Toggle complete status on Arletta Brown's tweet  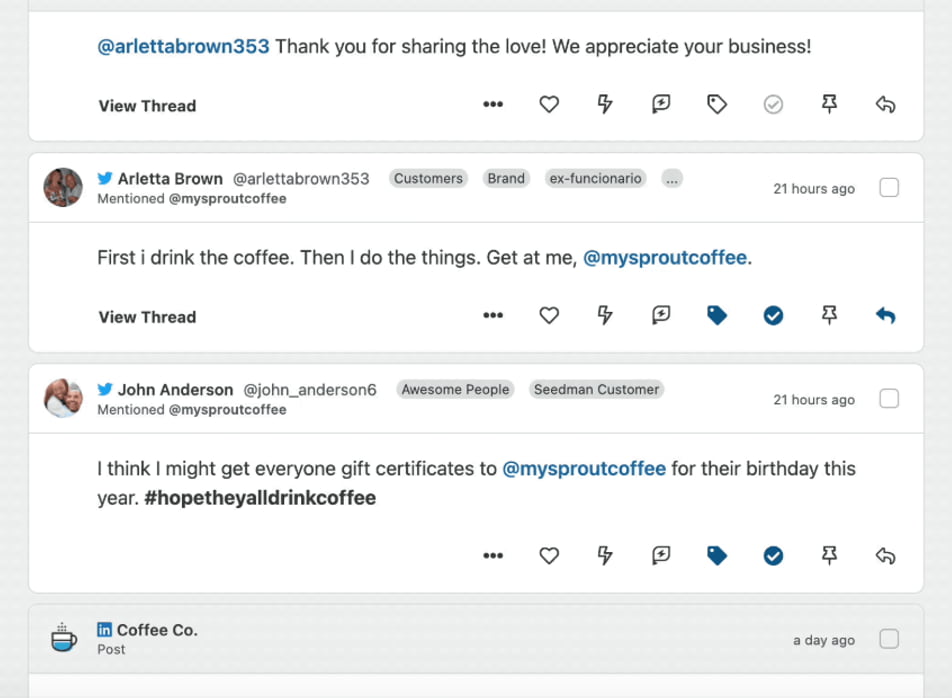[x=773, y=315]
